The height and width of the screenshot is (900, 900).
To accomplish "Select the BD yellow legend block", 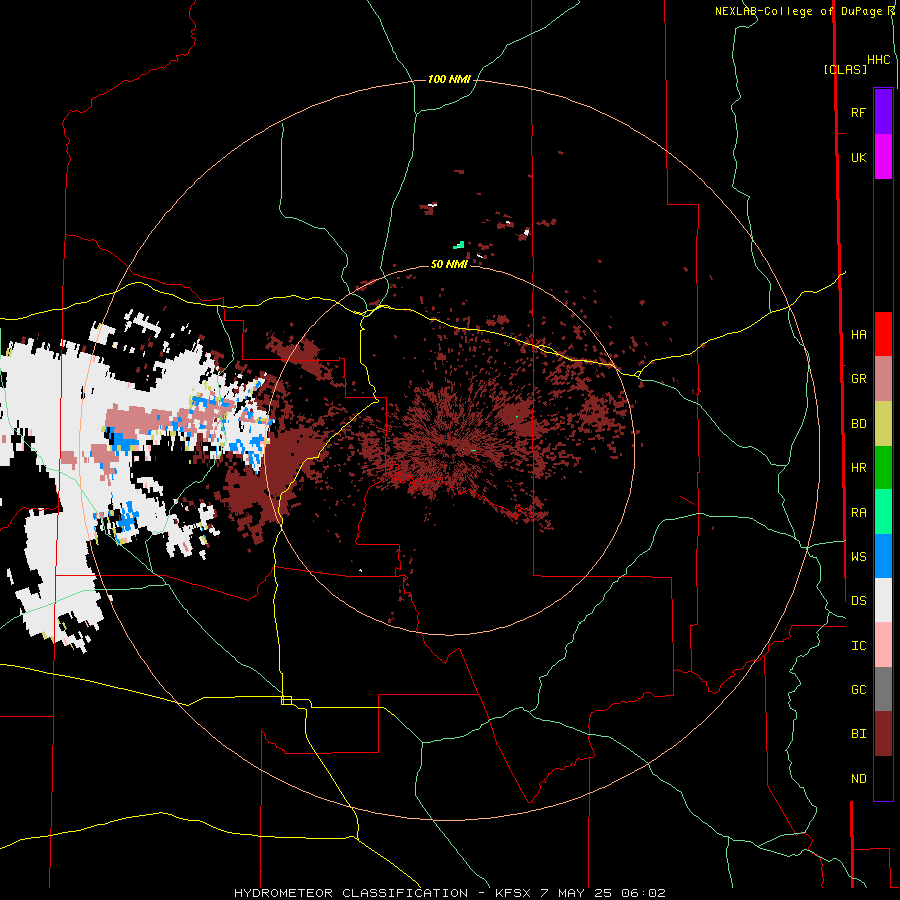I will click(883, 424).
